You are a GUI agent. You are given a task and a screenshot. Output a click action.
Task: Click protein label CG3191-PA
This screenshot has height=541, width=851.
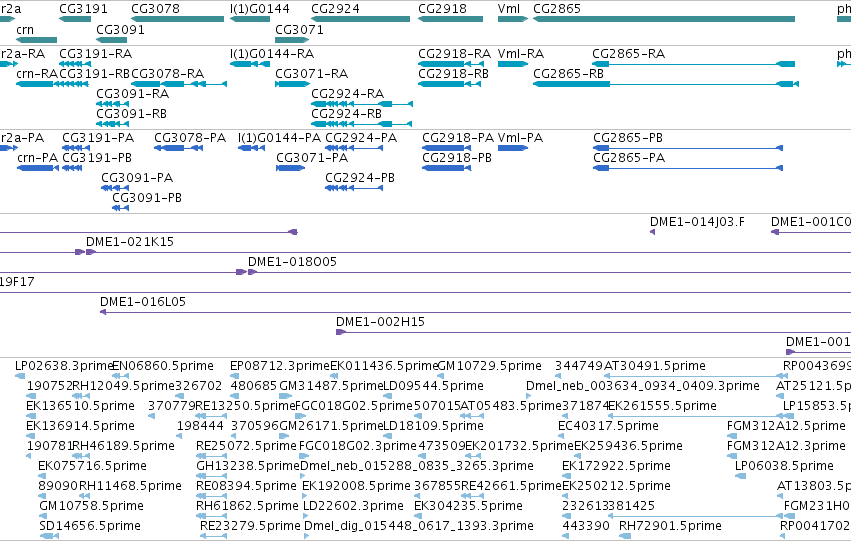[98, 138]
